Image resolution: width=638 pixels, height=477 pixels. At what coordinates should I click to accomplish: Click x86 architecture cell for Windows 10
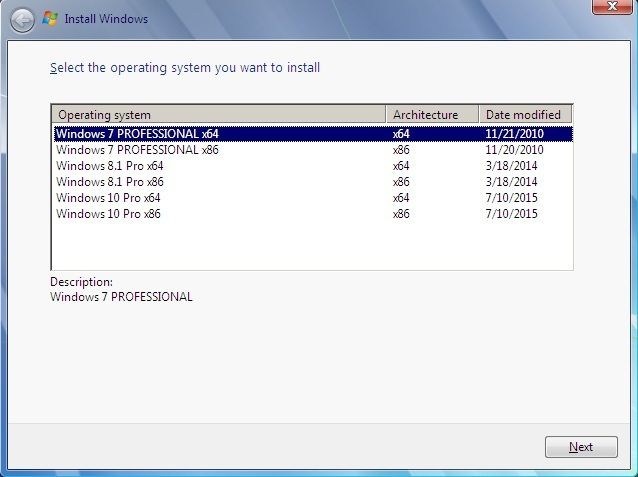pos(401,214)
